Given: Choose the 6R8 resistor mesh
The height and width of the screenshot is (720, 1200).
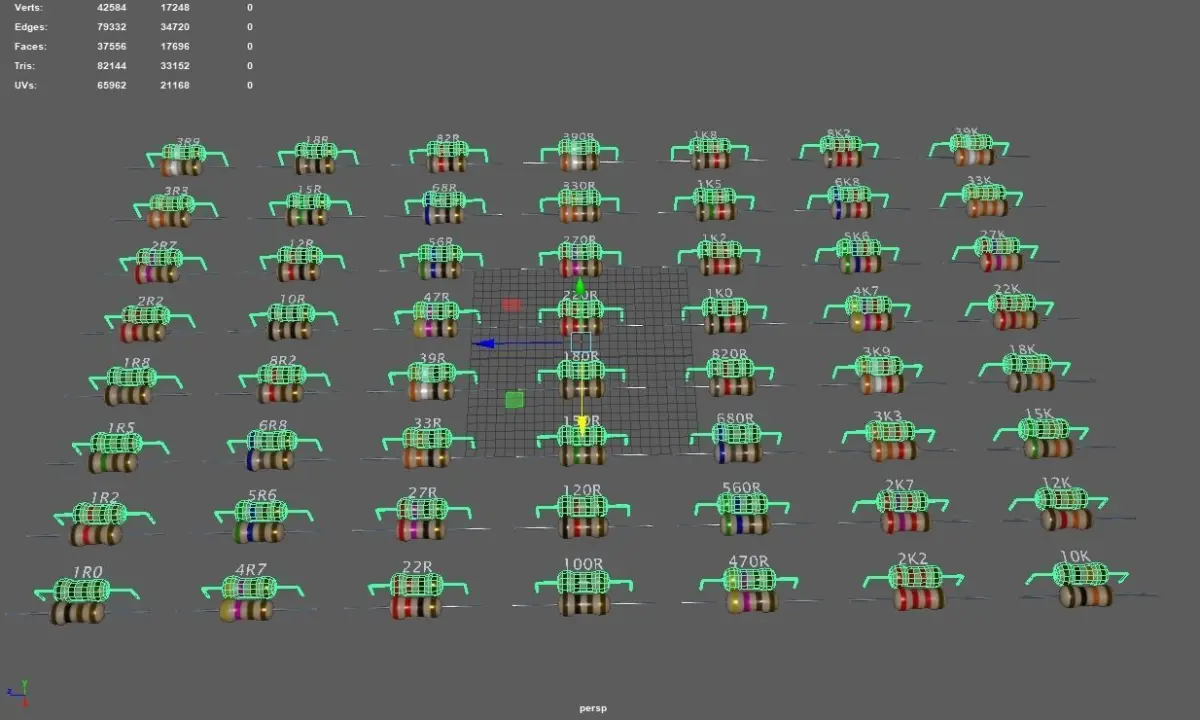Looking at the screenshot, I should click(271, 451).
